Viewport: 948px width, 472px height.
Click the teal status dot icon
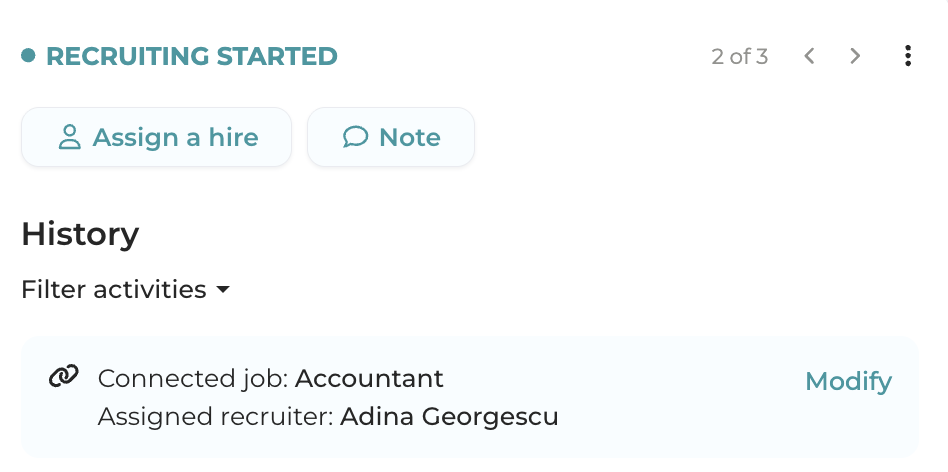pyautogui.click(x=28, y=56)
